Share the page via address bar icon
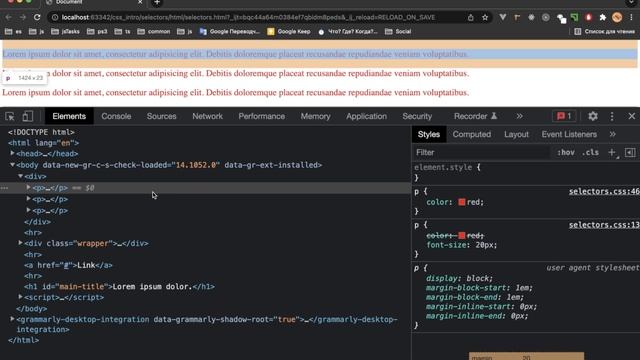 pos(471,18)
